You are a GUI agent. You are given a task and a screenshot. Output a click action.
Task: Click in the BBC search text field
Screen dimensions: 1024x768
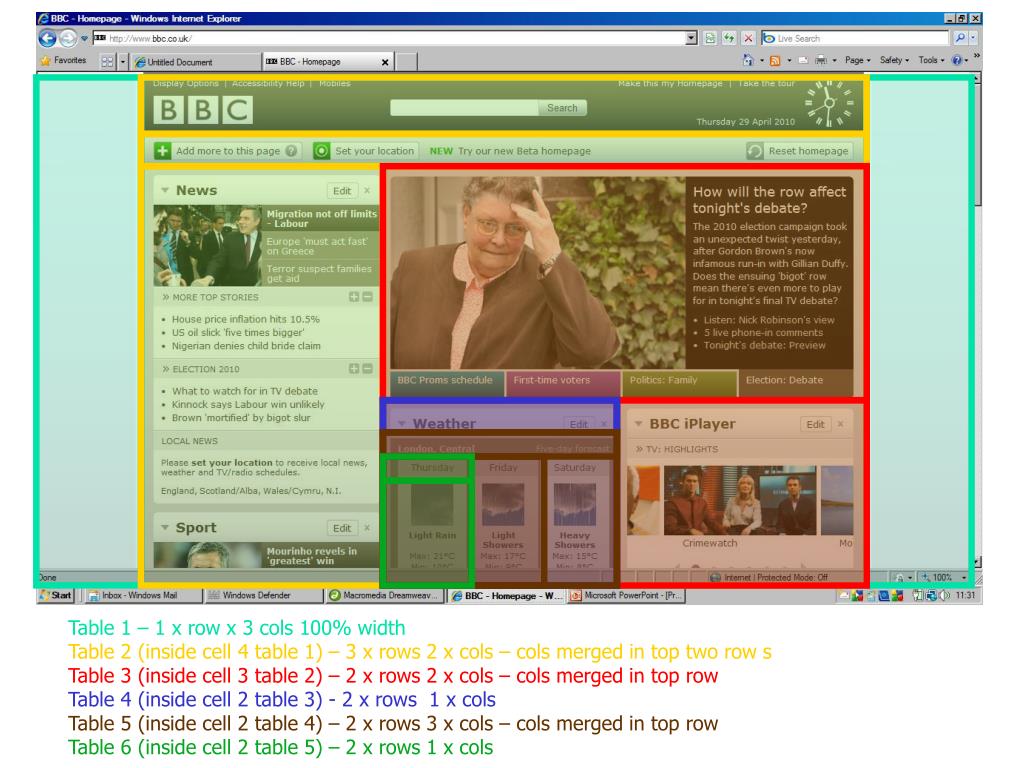coord(464,108)
